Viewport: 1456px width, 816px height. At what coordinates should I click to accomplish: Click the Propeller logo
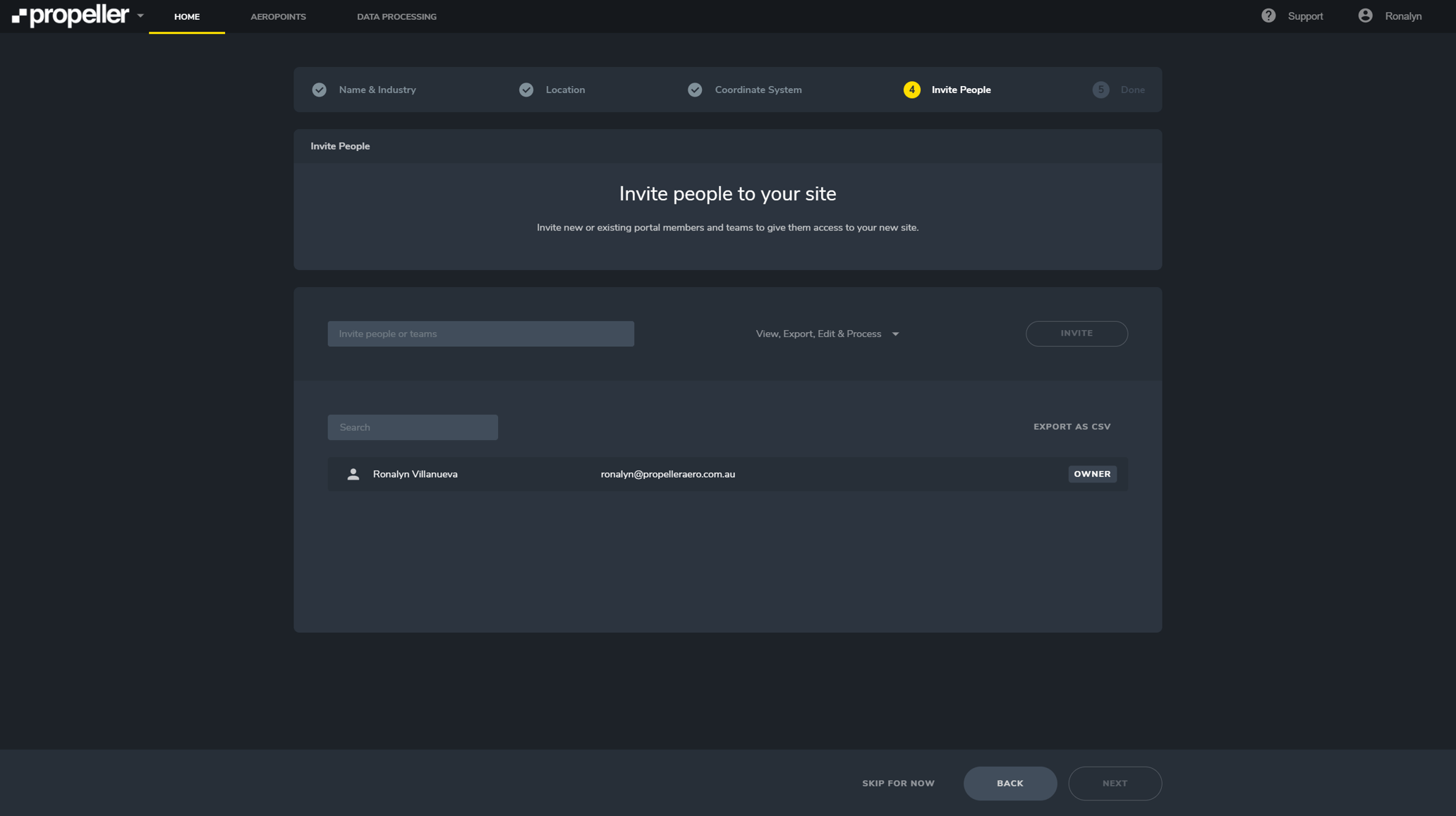click(x=71, y=16)
